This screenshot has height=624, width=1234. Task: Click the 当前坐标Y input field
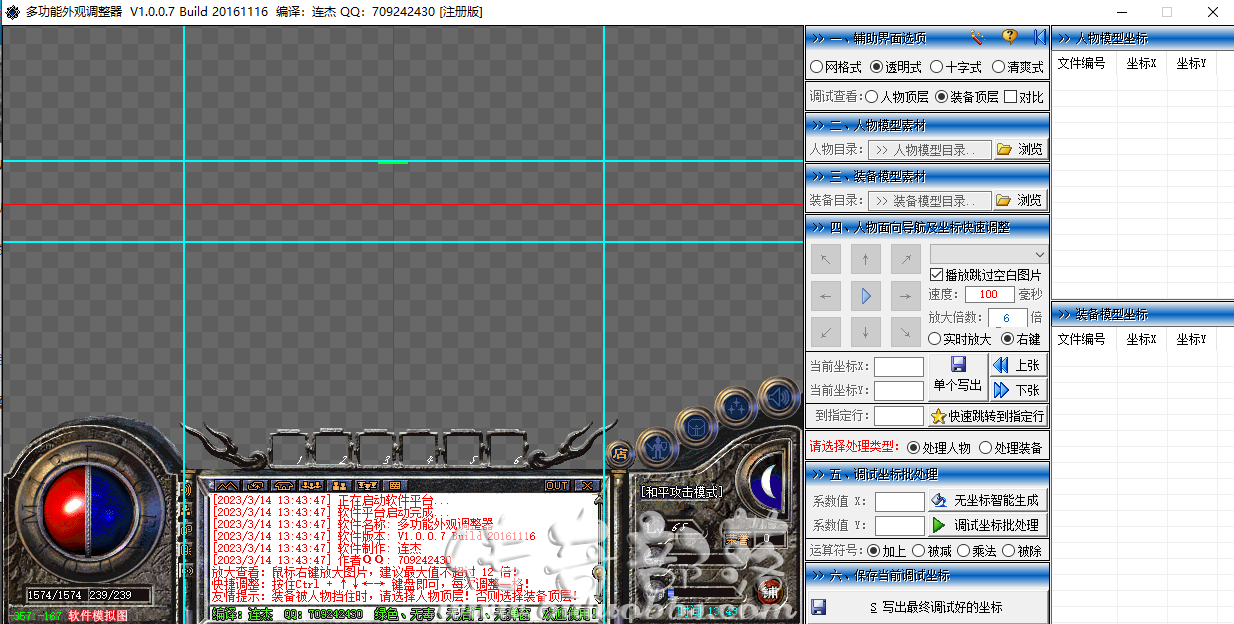899,391
